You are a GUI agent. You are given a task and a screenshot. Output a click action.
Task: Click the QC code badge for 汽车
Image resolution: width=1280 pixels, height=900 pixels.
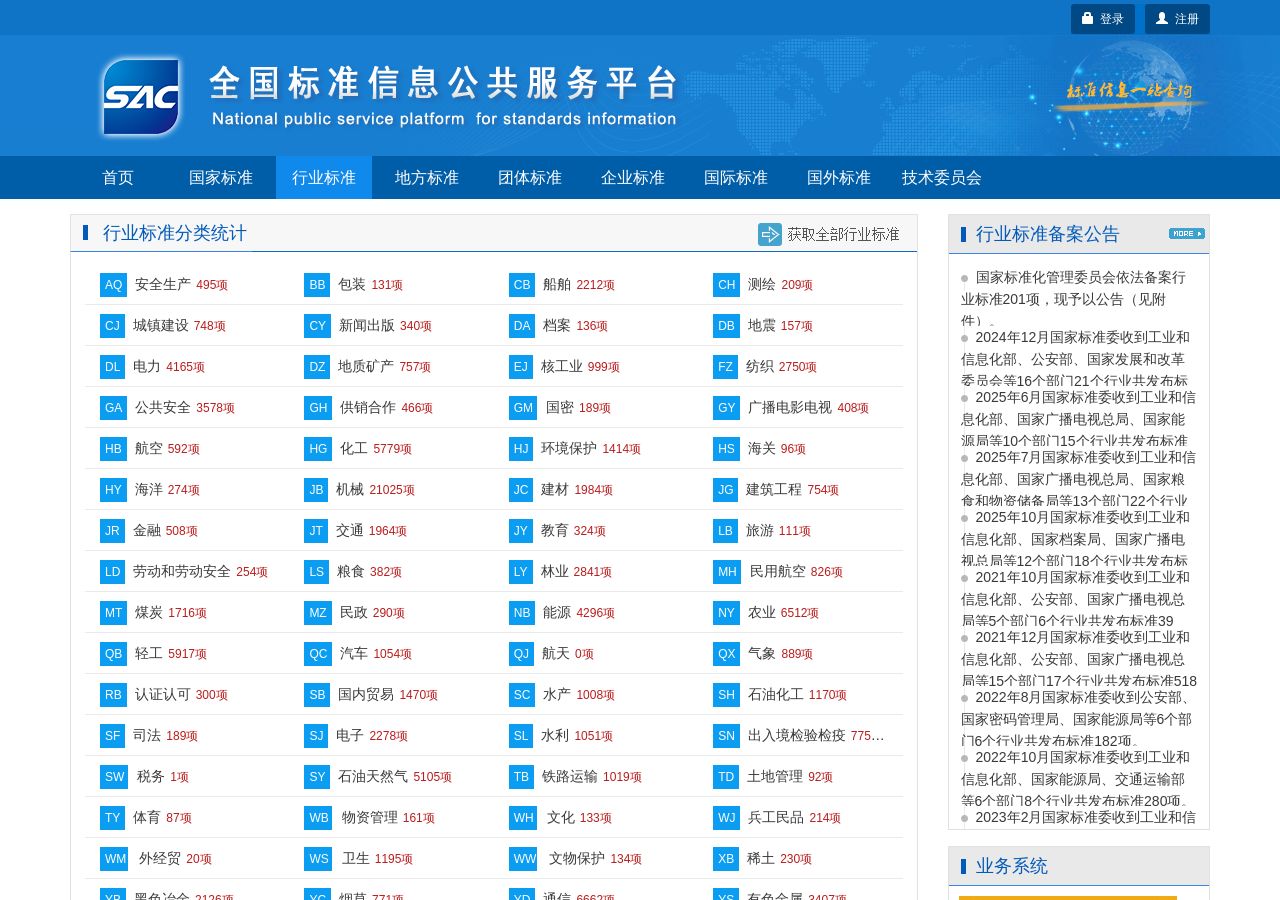(x=318, y=654)
